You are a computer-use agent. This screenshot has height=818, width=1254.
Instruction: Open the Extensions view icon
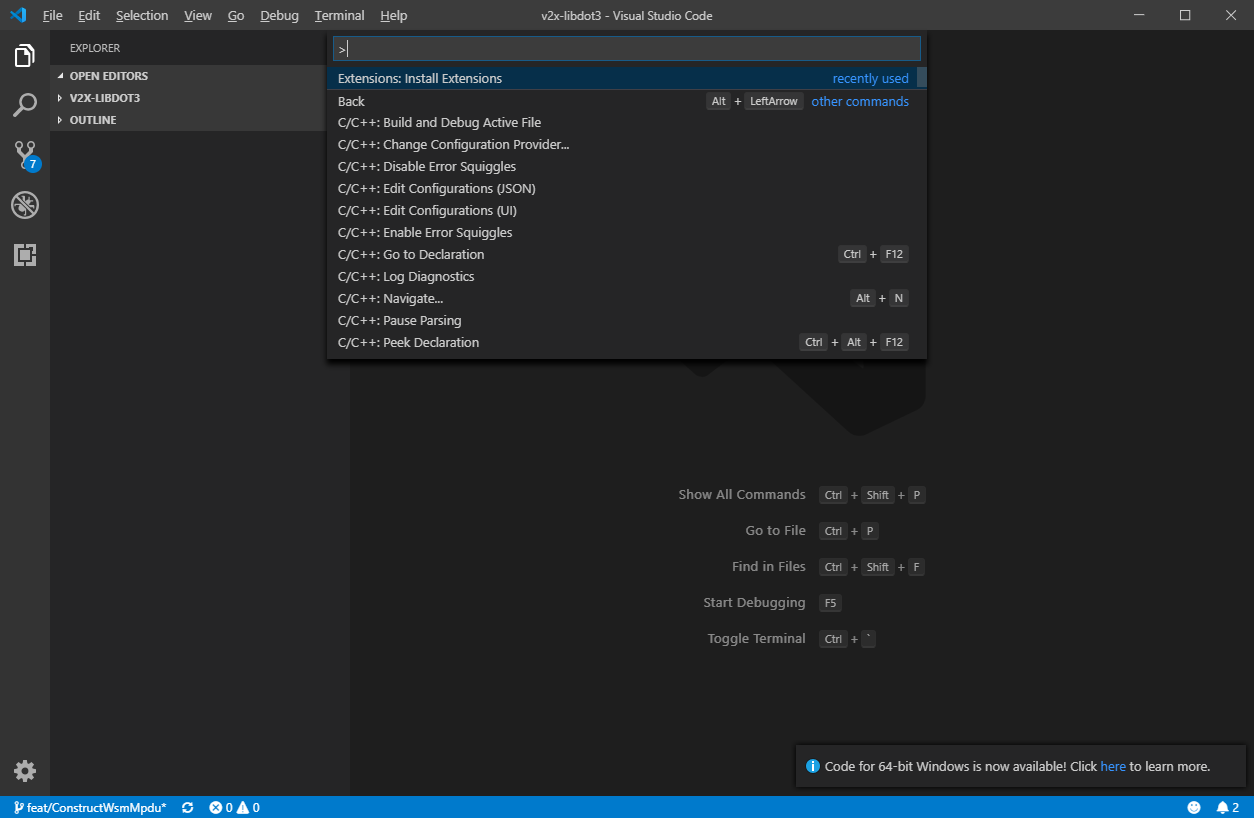click(25, 255)
